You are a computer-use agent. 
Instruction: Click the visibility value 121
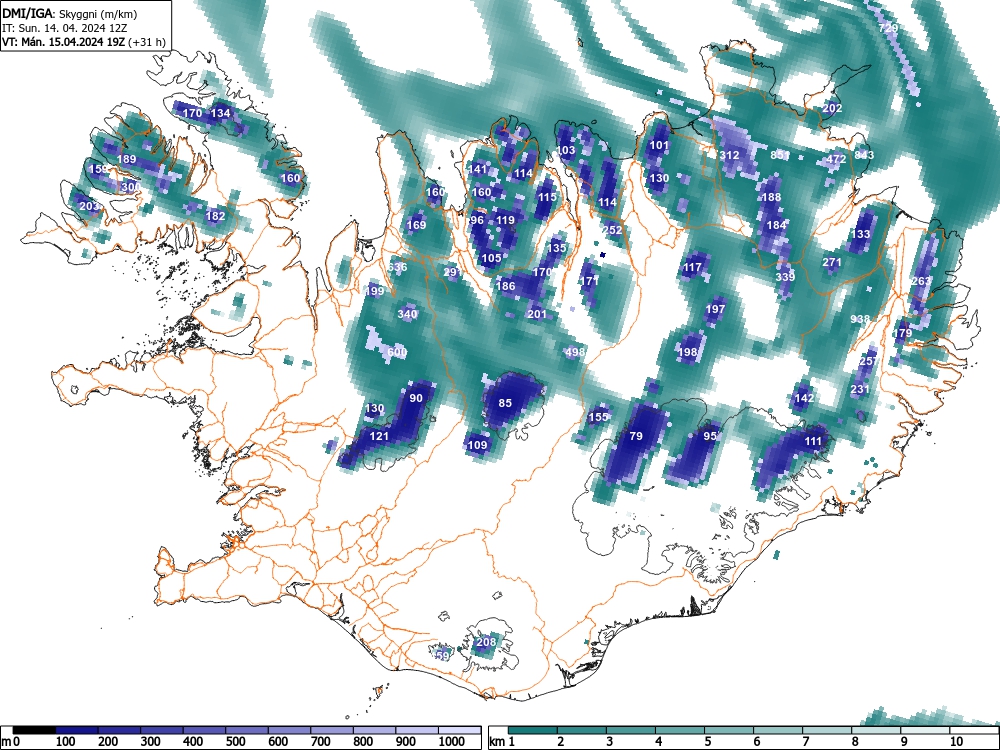pos(379,436)
